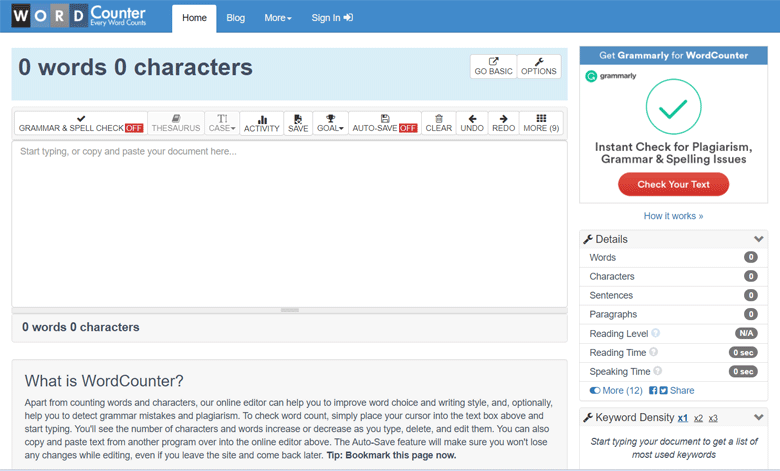Show the Activity chart
780x471 pixels.
[x=262, y=123]
